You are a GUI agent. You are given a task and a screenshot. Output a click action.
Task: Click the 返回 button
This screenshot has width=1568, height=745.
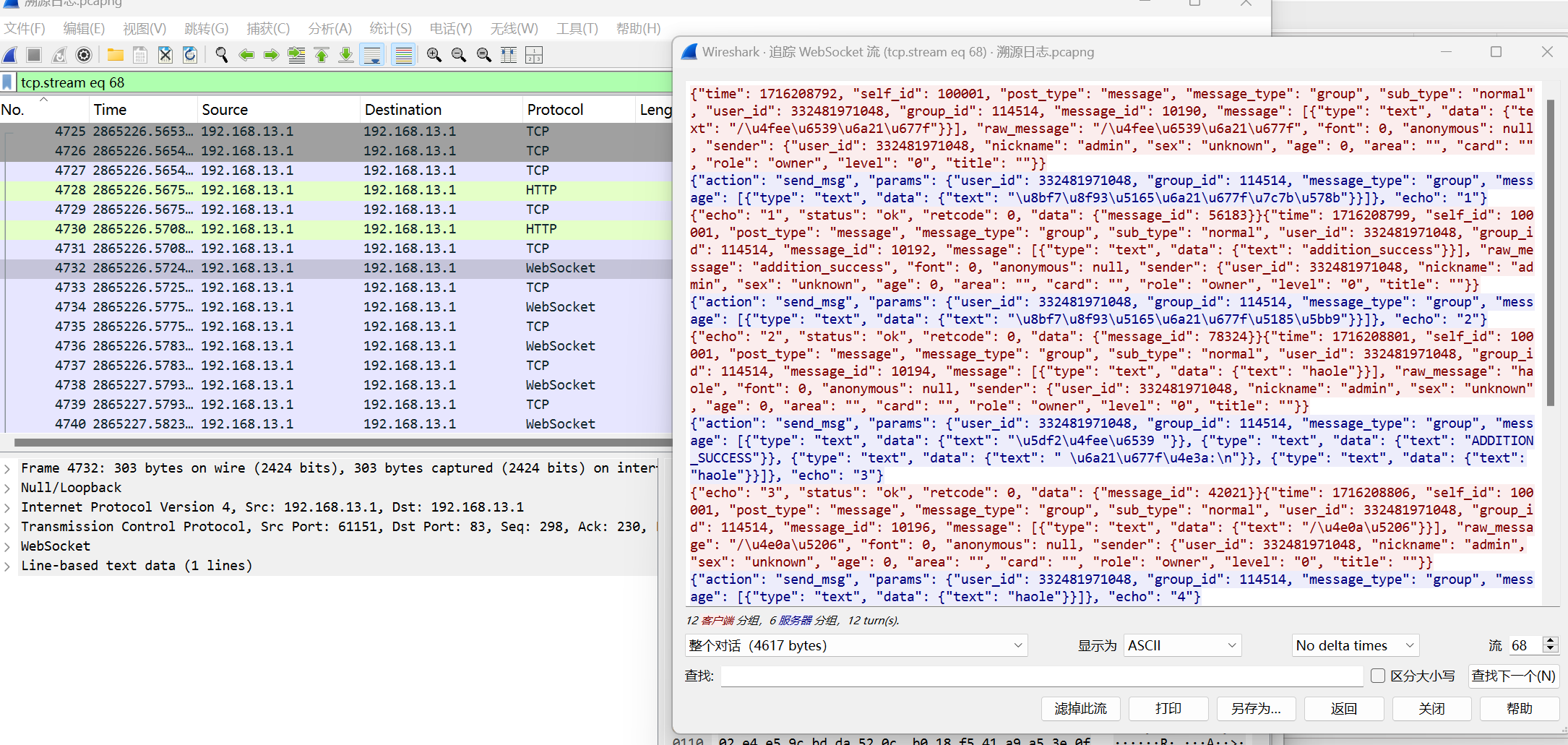click(x=1344, y=709)
